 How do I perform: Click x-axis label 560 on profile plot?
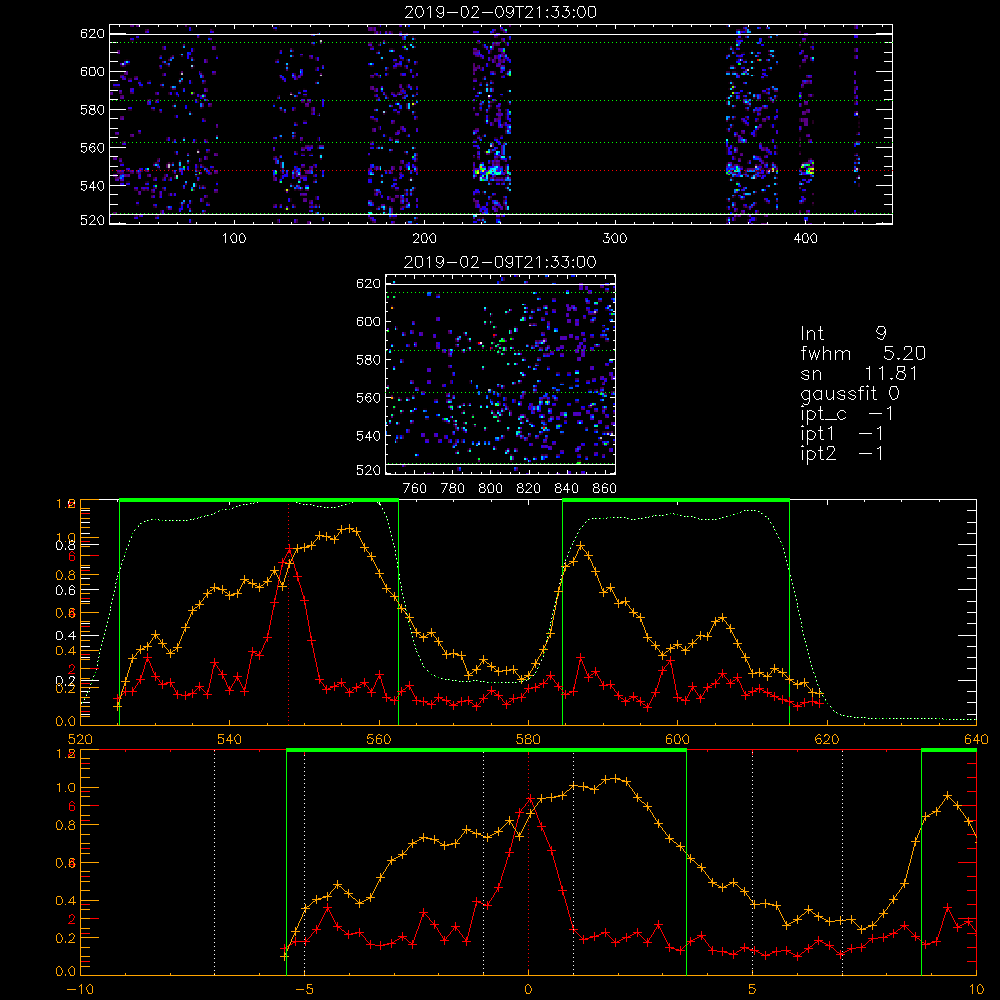tap(379, 740)
